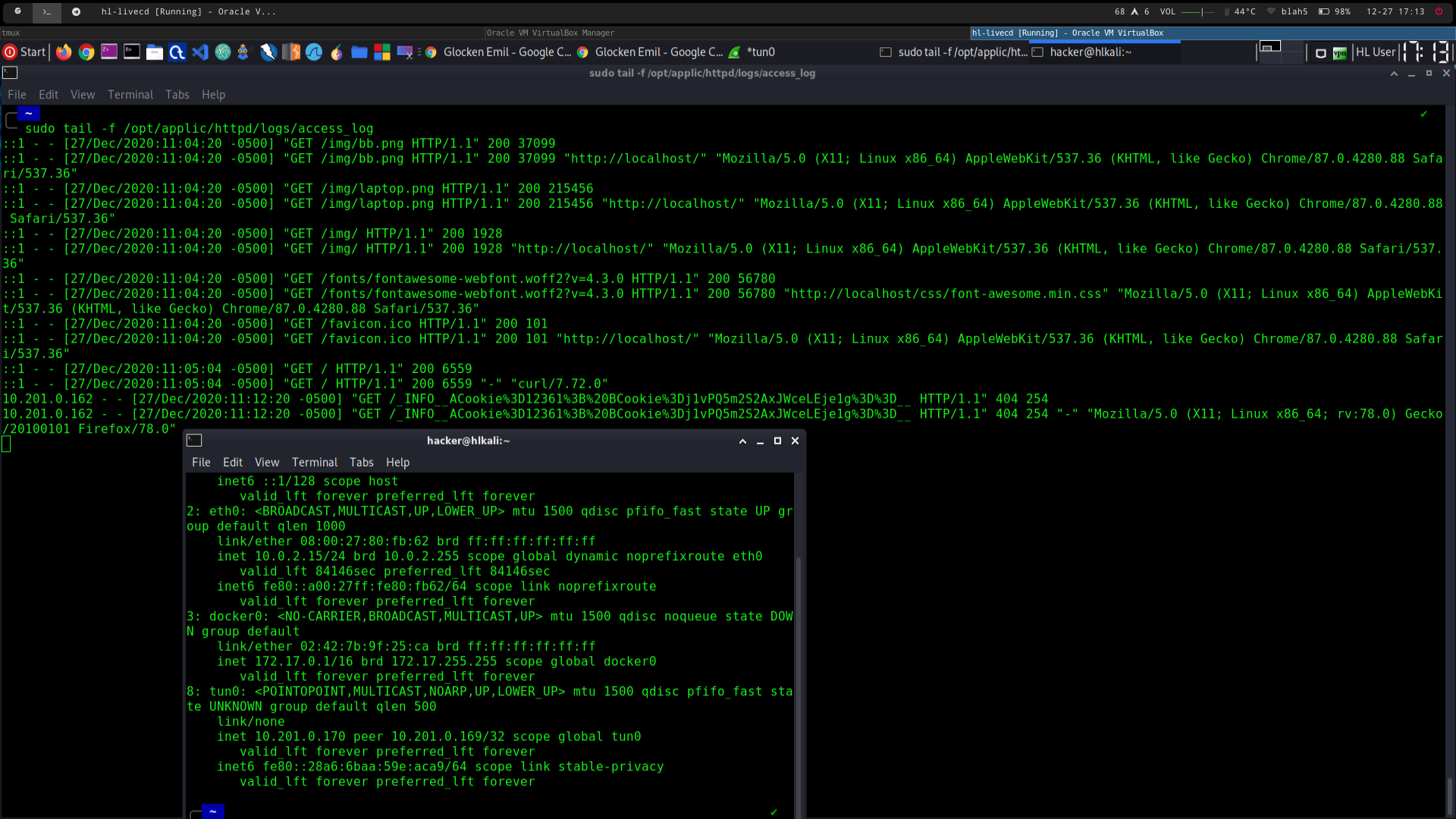Image resolution: width=1456 pixels, height=819 pixels.
Task: Click the red power icon in the top bar
Action: (1439, 11)
